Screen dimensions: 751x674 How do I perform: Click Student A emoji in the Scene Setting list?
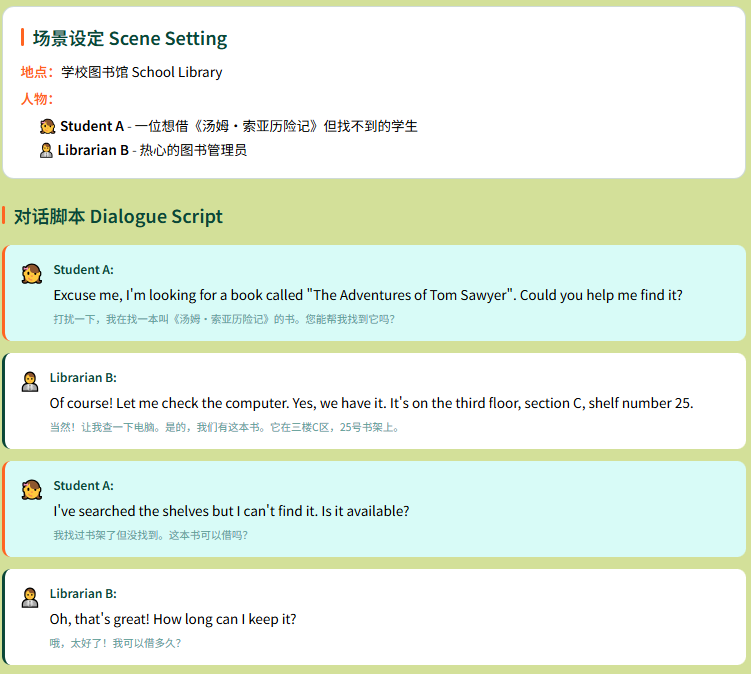pyautogui.click(x=47, y=126)
